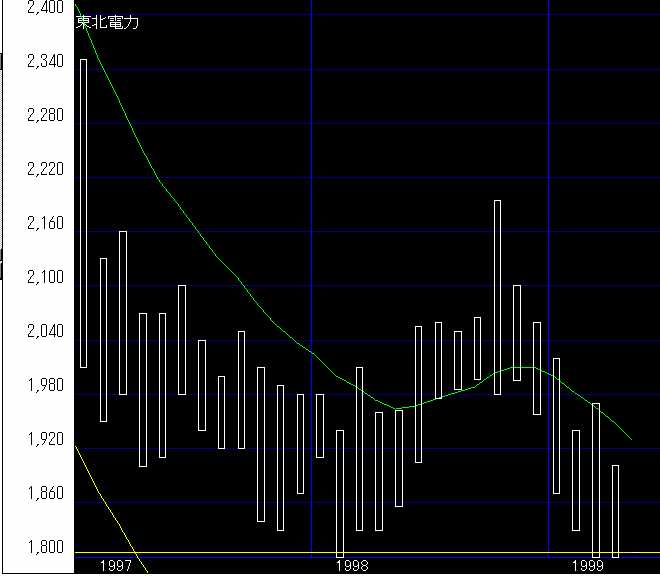This screenshot has height=576, width=660.
Task: Select the 2,400 price axis label
Action: [44, 8]
